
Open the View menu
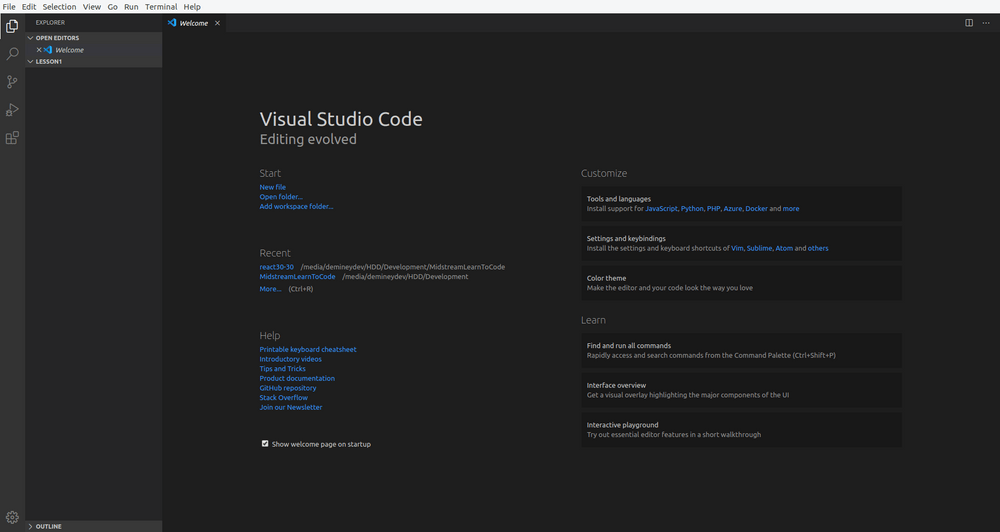[92, 6]
